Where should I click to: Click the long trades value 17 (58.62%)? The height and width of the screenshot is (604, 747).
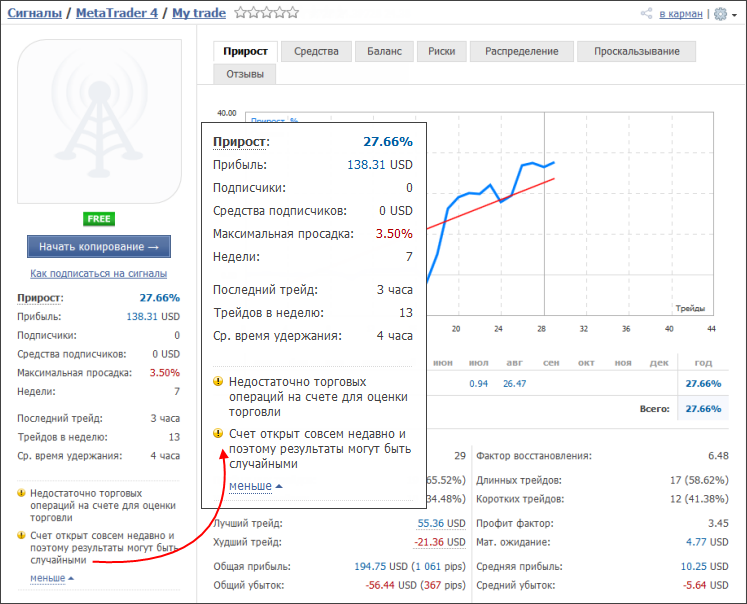[699, 480]
